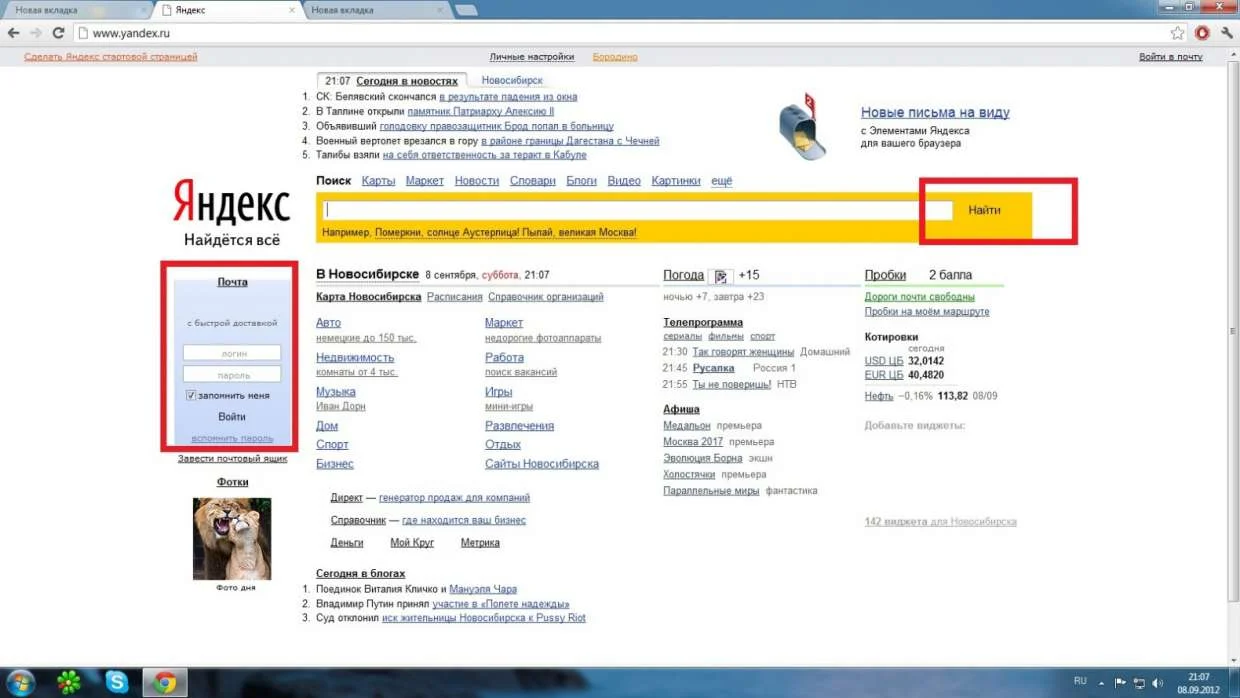Click the yellow Найти search button
Screen dimensions: 1240x698
(984, 210)
